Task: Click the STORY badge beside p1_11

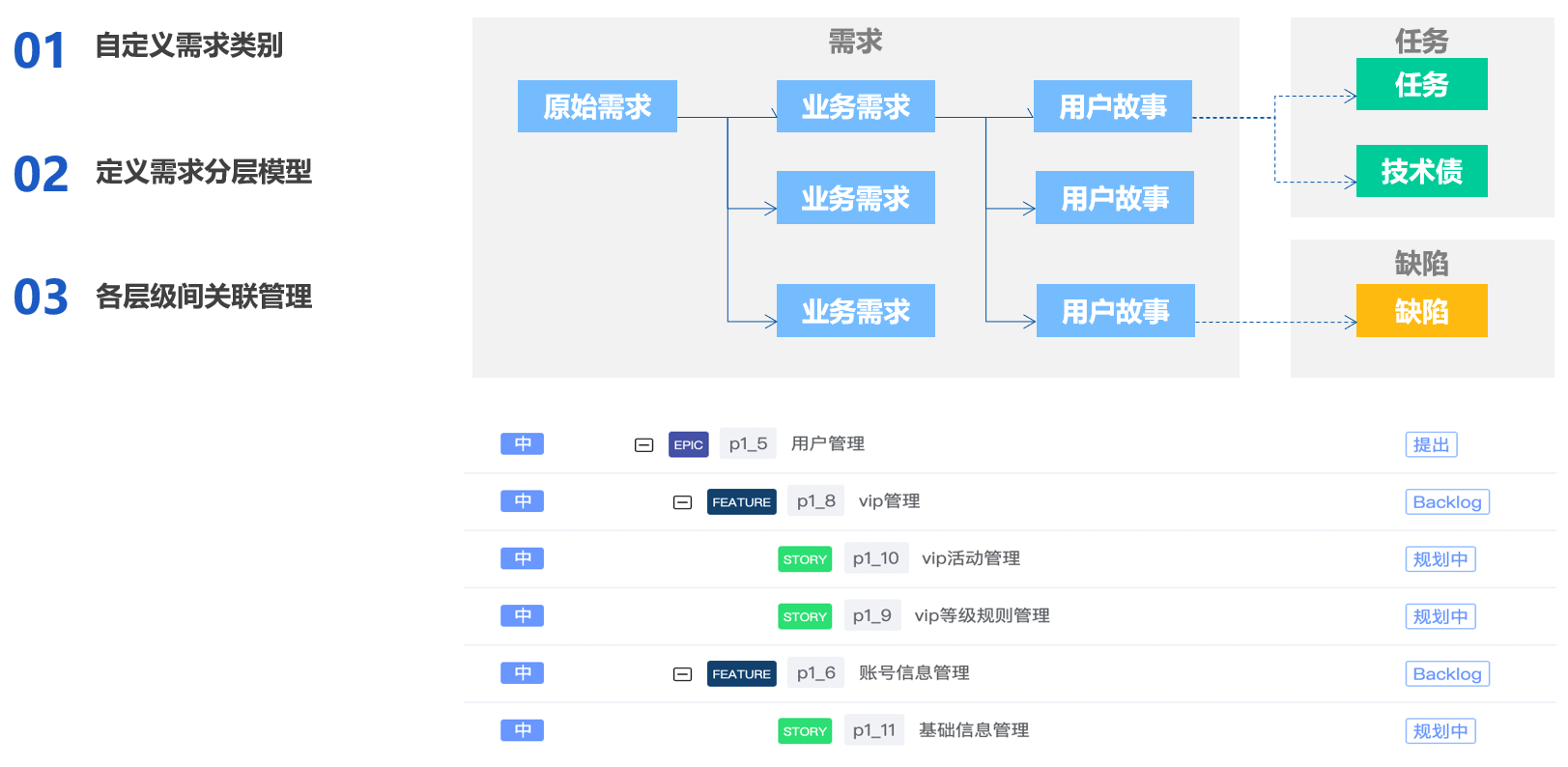Action: pyautogui.click(x=805, y=731)
